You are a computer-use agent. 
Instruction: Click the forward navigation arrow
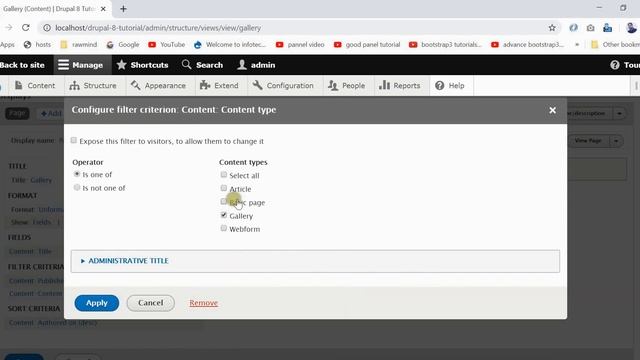pyautogui.click(x=9, y=28)
